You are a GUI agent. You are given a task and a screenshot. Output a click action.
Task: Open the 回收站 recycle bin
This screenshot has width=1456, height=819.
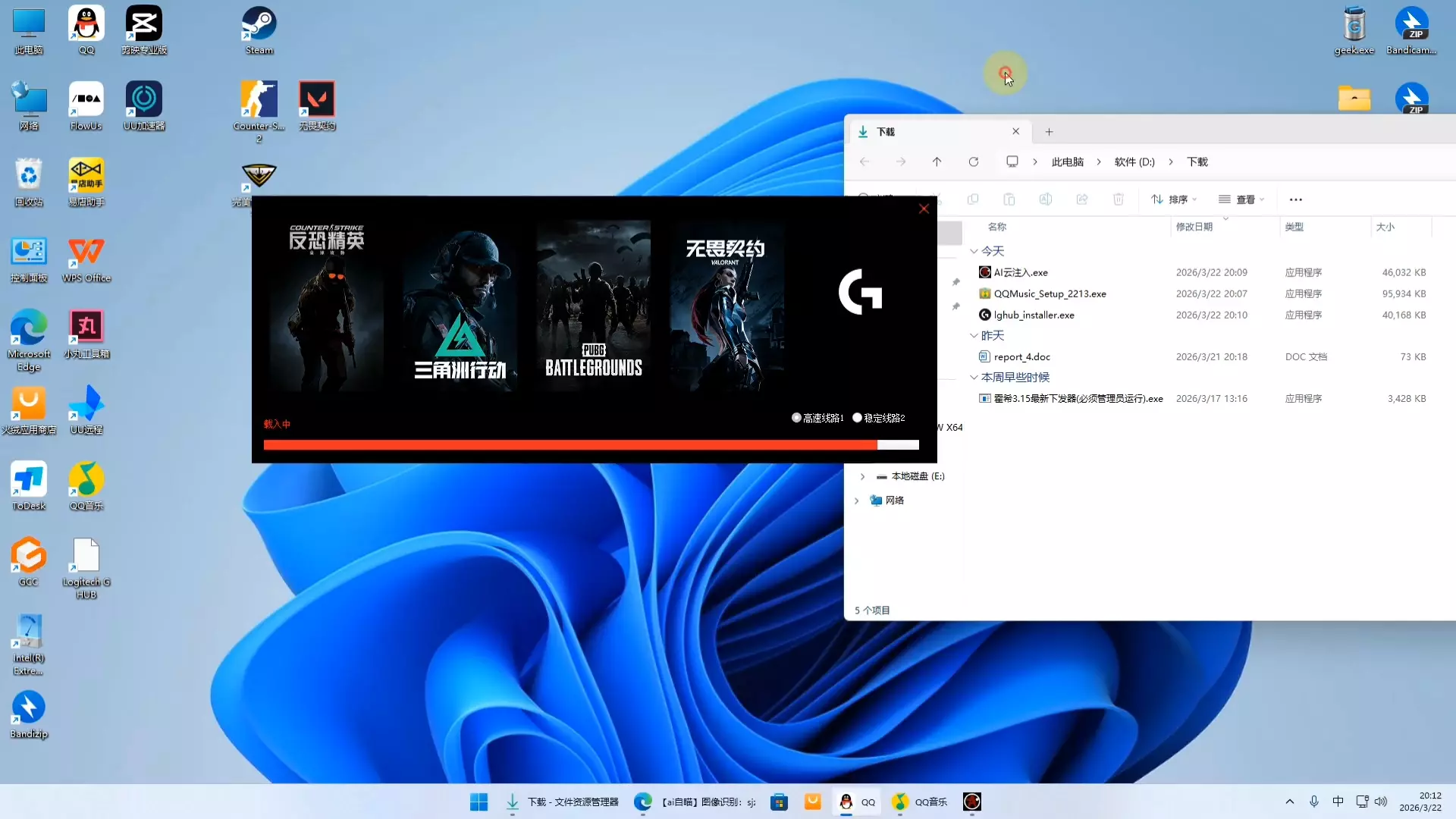pos(29,182)
